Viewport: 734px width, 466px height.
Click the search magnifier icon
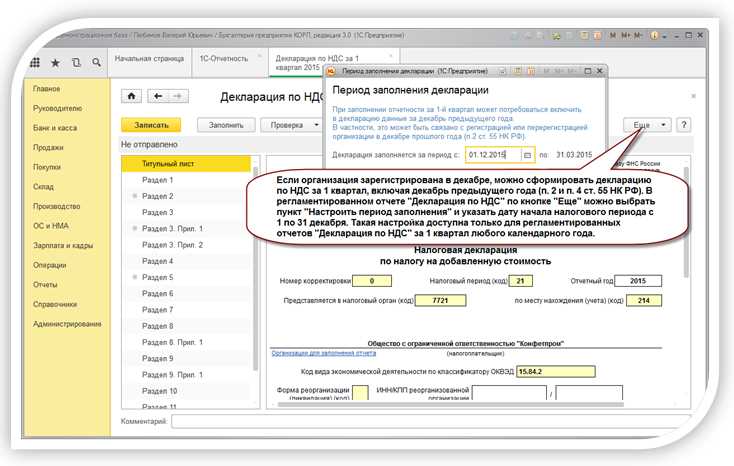(x=96, y=63)
